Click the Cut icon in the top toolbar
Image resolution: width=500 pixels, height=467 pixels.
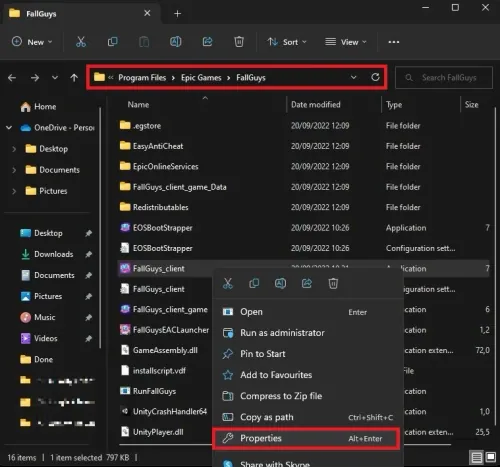(81, 42)
